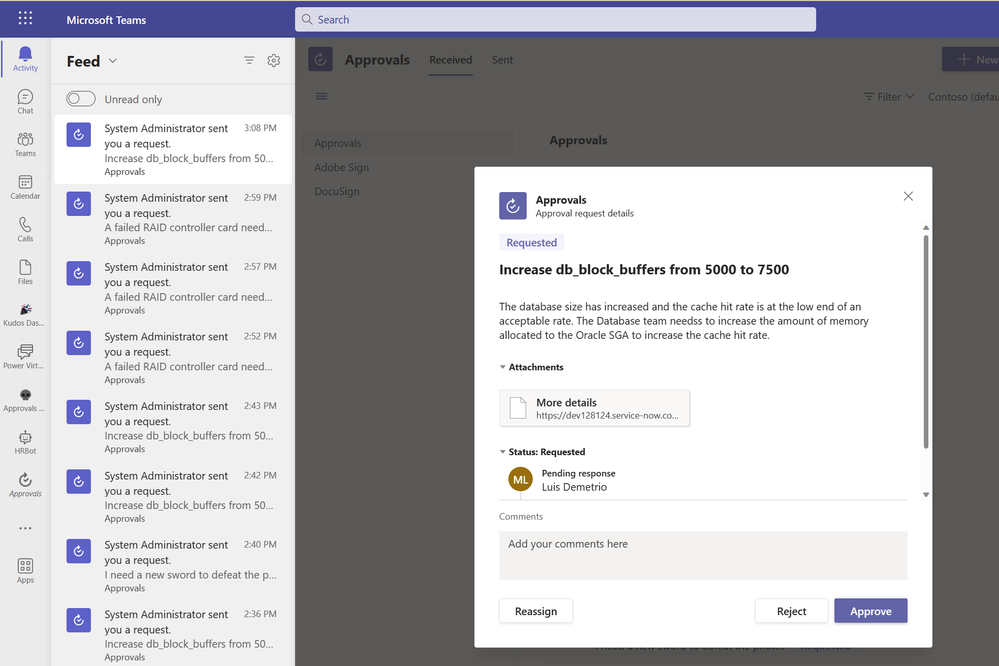999x666 pixels.
Task: Open feed settings gear icon
Action: click(x=273, y=60)
